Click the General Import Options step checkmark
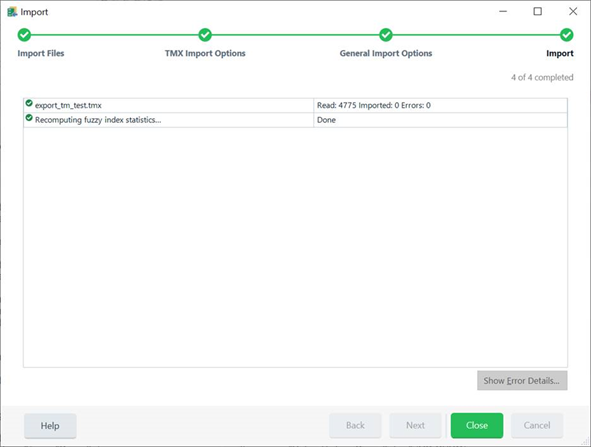This screenshot has height=447, width=591. point(386,35)
